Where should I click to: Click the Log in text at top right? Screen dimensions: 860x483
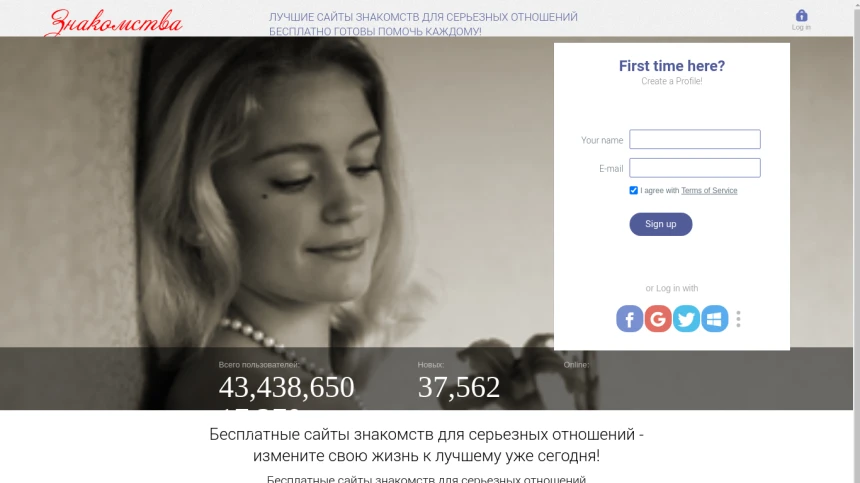(x=801, y=27)
